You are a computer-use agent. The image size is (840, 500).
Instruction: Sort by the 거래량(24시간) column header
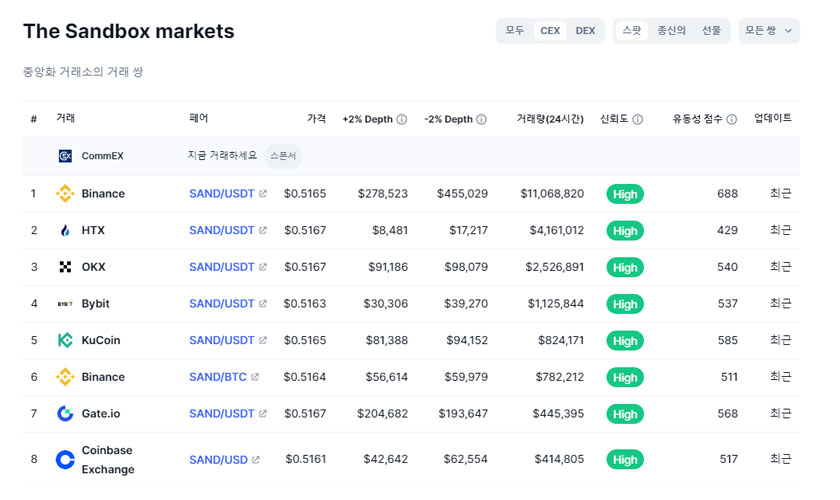click(550, 119)
